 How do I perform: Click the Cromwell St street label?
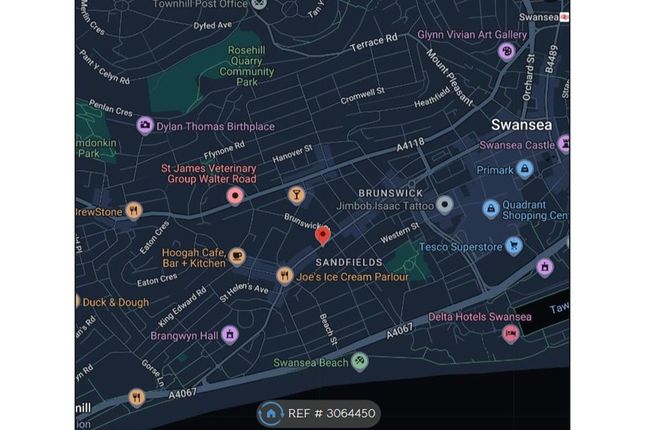[362, 95]
